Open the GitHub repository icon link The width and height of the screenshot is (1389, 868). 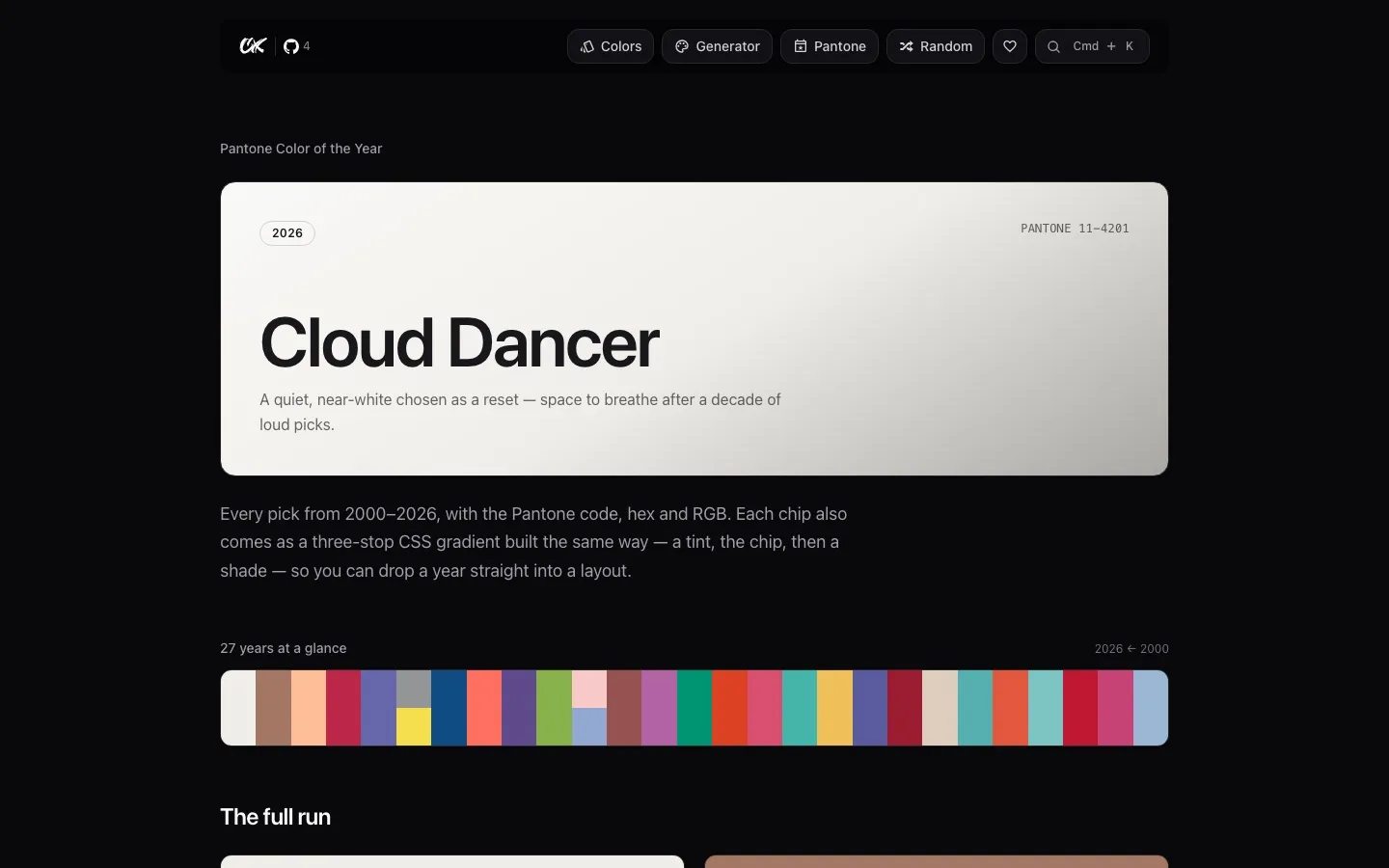click(291, 46)
